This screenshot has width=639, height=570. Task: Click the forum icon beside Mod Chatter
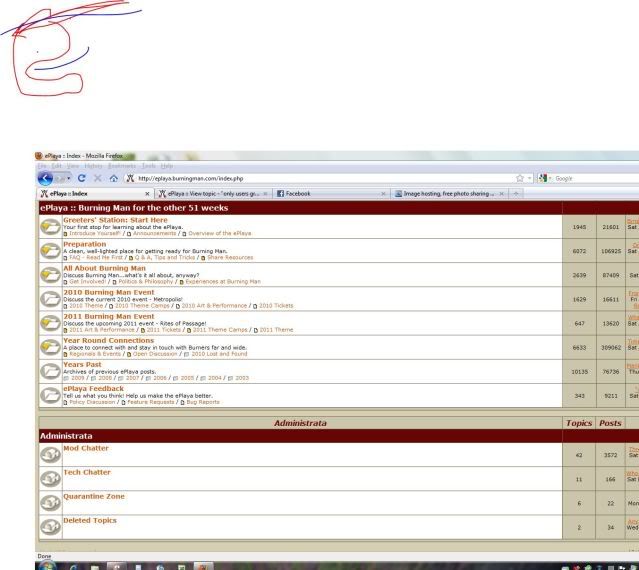(50, 455)
